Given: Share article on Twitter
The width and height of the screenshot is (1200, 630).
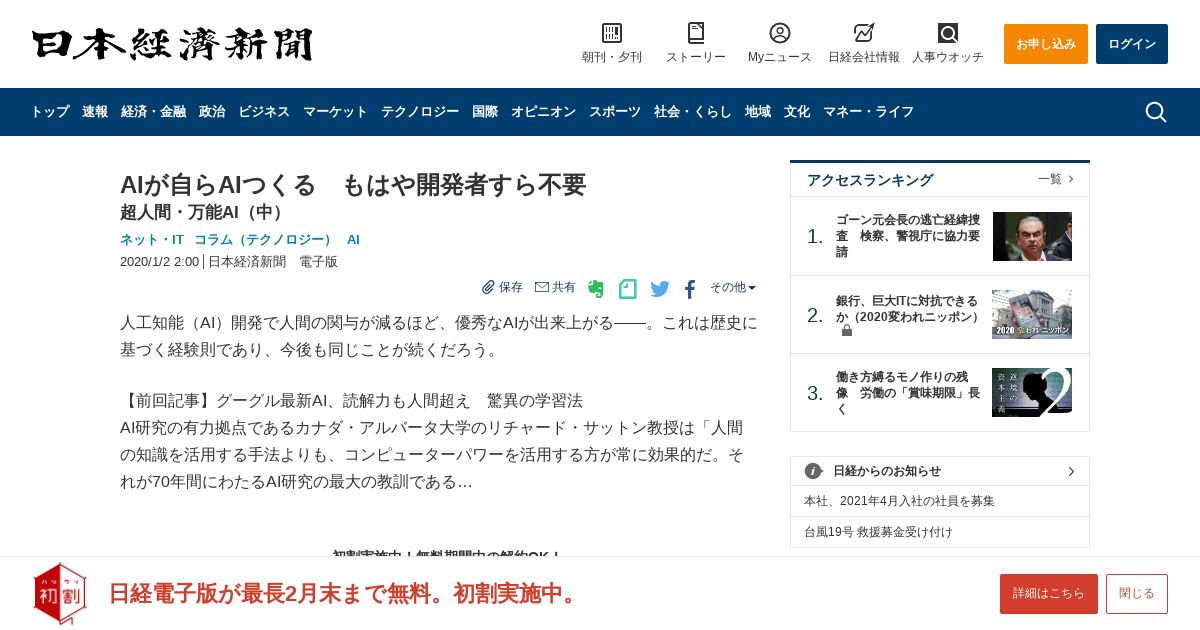Looking at the screenshot, I should (x=660, y=289).
